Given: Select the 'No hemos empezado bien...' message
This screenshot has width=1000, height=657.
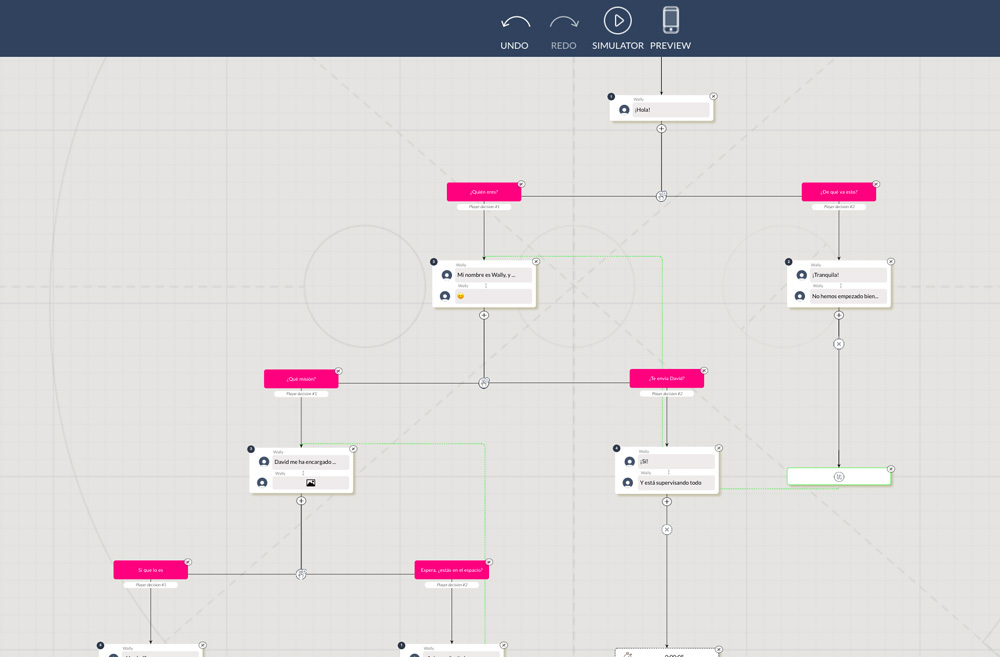Looking at the screenshot, I should click(x=848, y=296).
